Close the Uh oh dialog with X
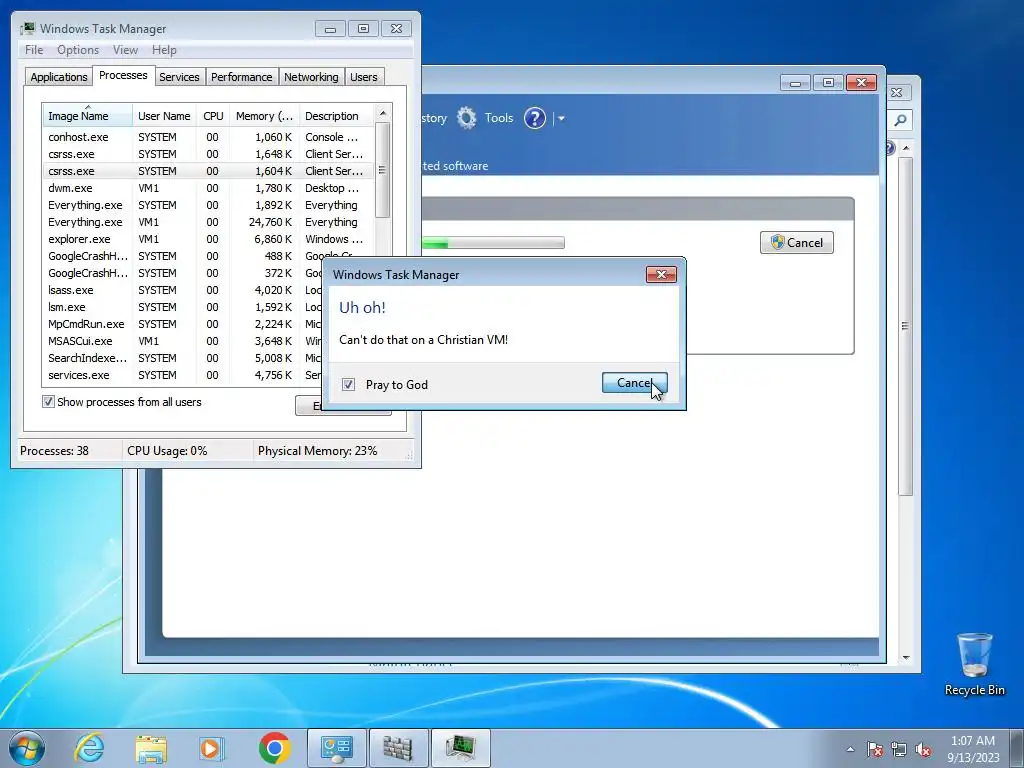 (661, 274)
